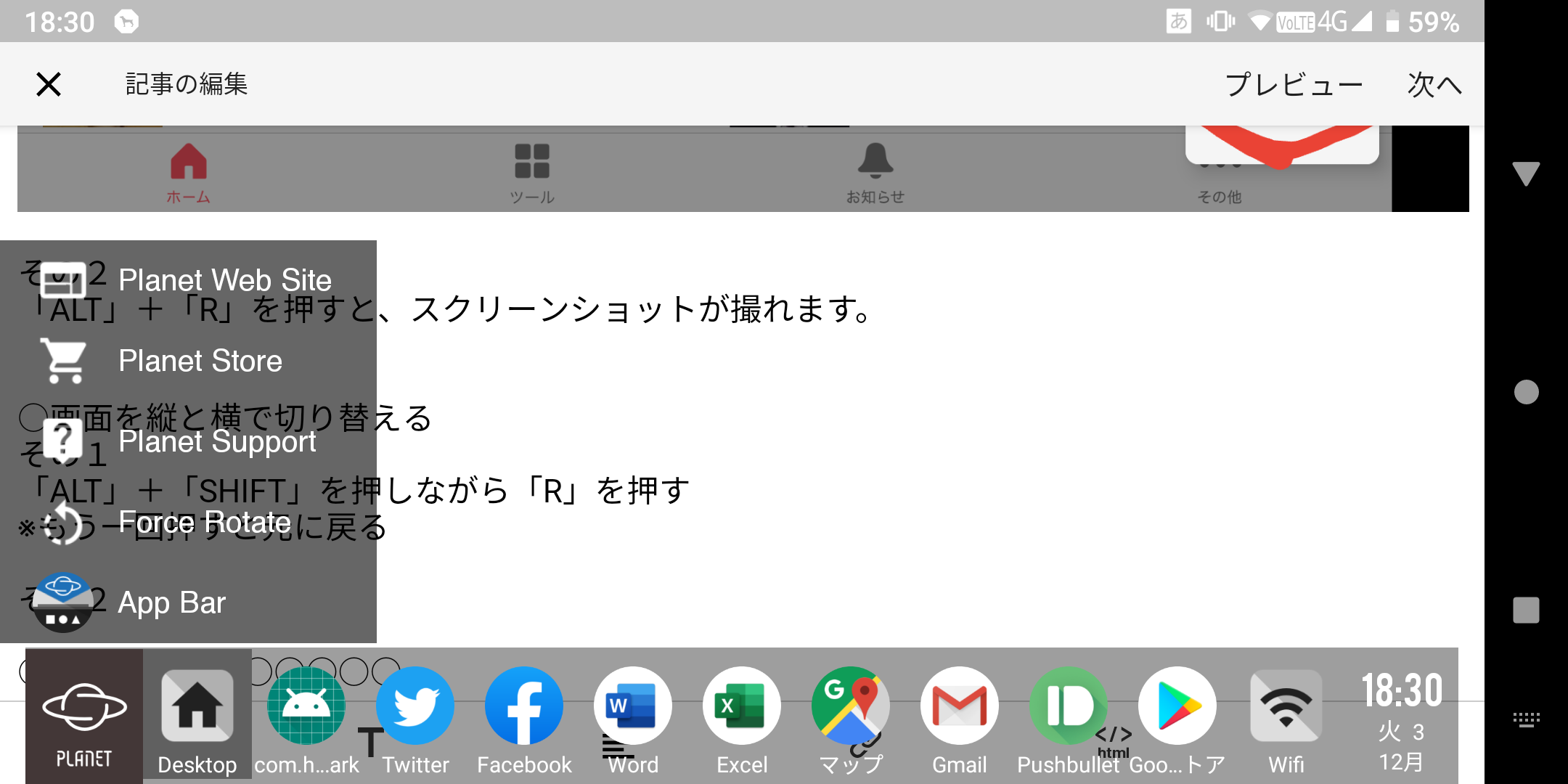Click Planet Web Site browser icon
Screen dimensions: 1568x784
(x=63, y=280)
